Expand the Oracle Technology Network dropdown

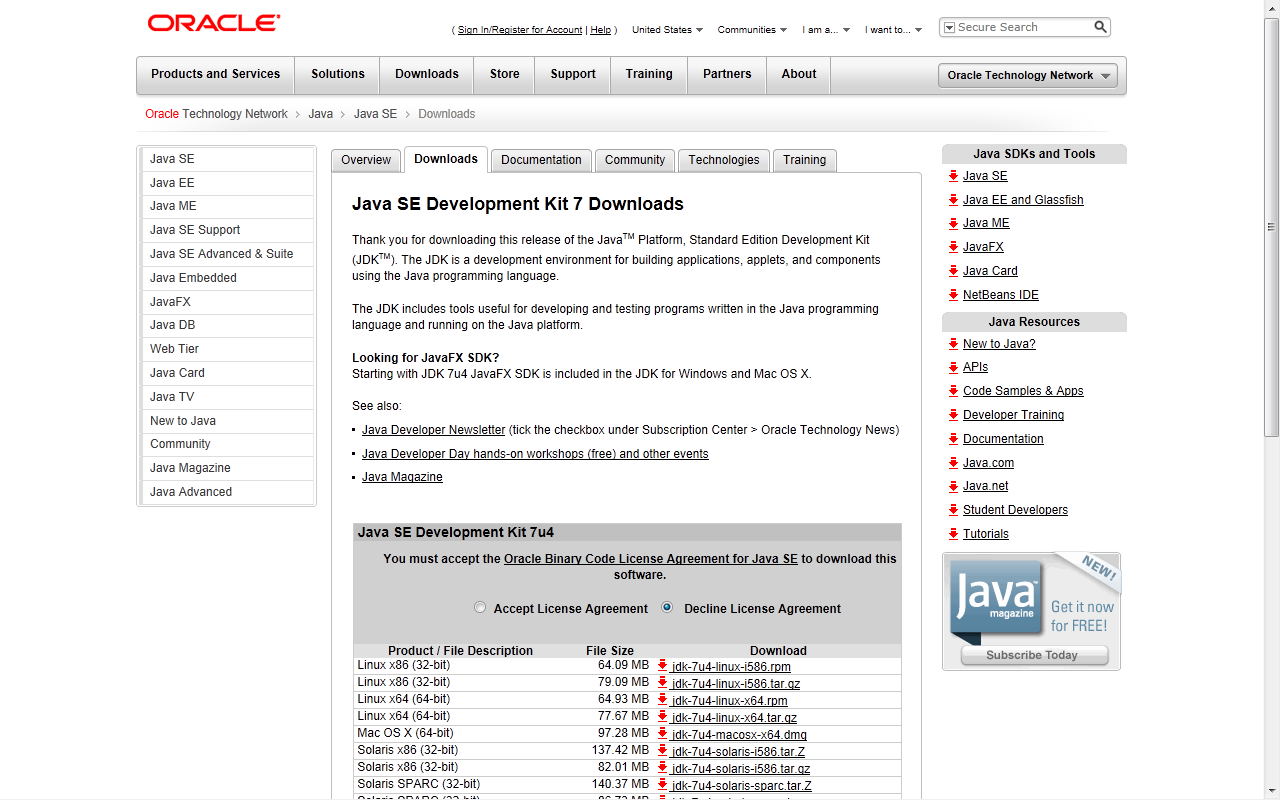tap(1028, 75)
